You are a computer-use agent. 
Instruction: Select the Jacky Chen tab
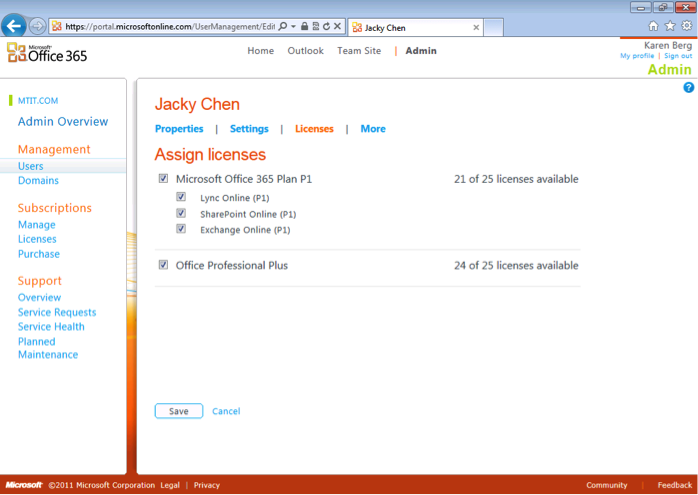(x=415, y=28)
